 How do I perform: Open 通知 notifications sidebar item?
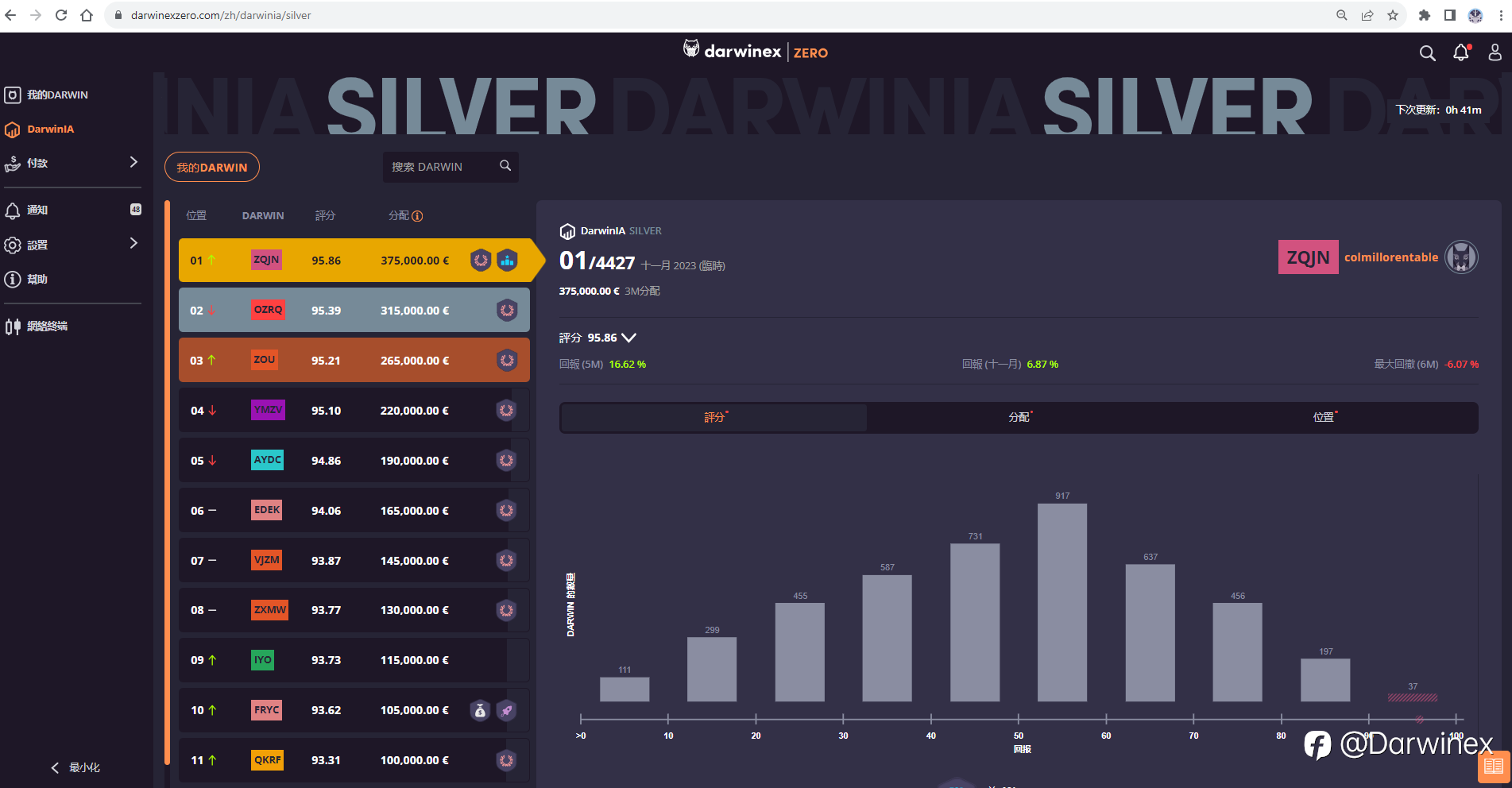(x=26, y=210)
